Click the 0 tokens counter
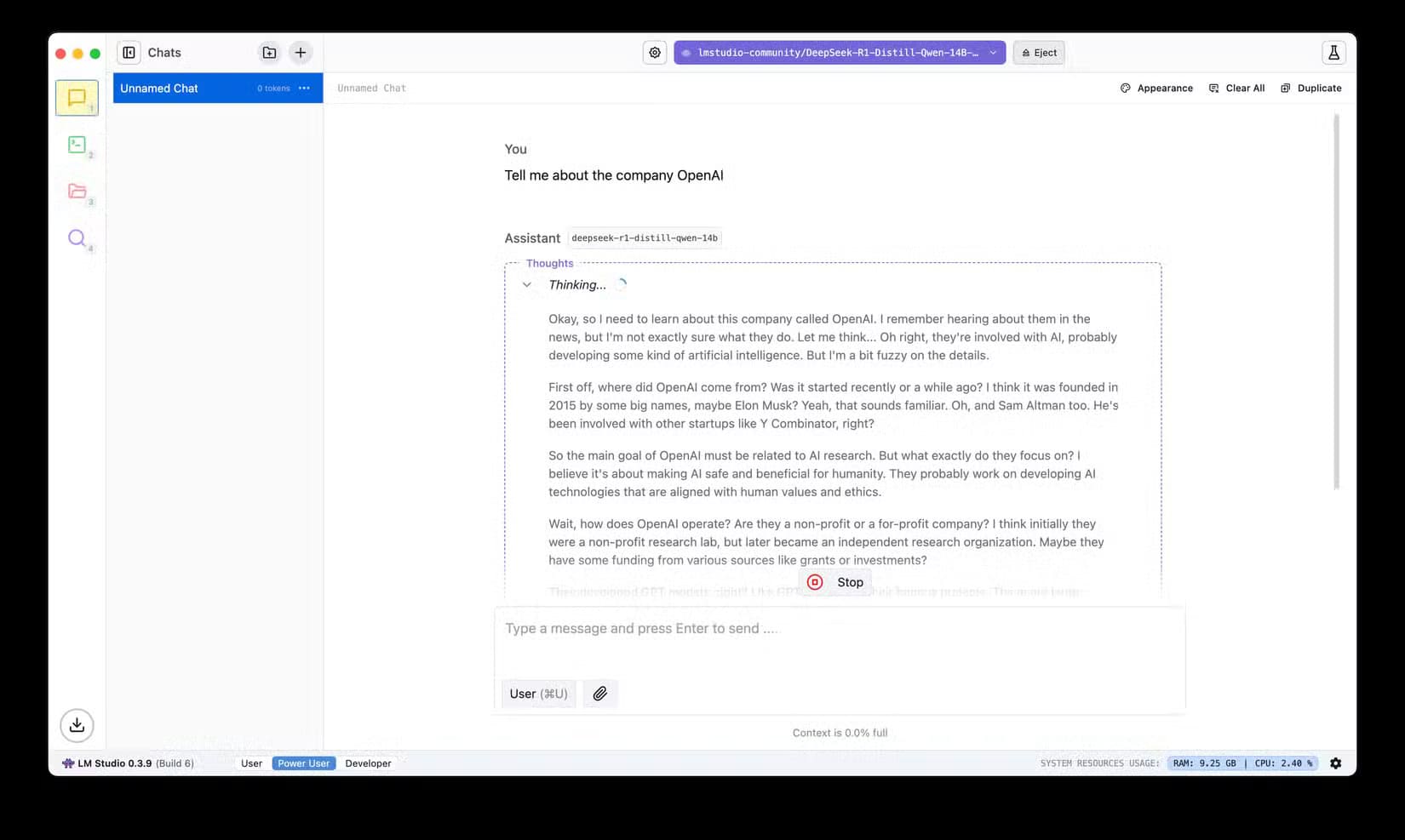 point(273,89)
